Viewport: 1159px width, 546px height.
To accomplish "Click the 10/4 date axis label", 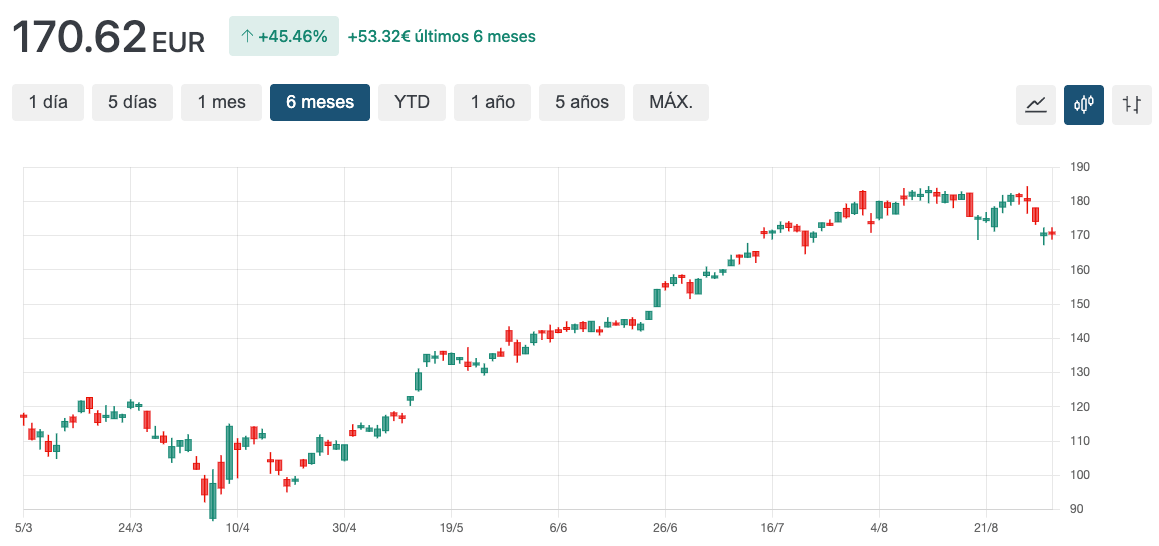I will pyautogui.click(x=237, y=528).
